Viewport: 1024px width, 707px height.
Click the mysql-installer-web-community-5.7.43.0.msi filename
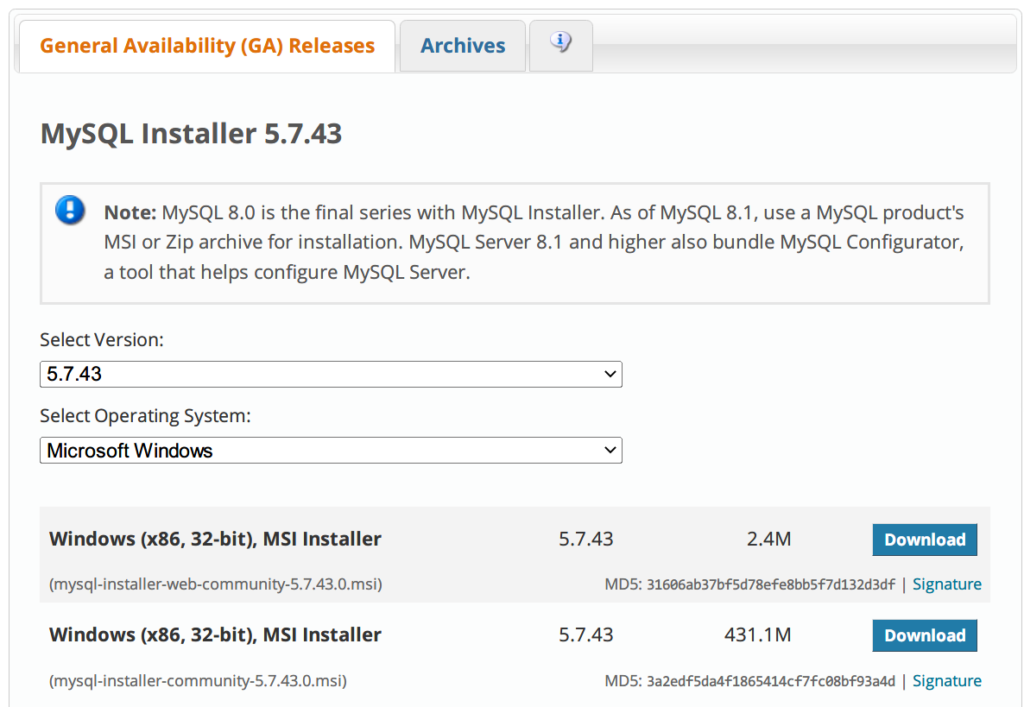tap(216, 584)
